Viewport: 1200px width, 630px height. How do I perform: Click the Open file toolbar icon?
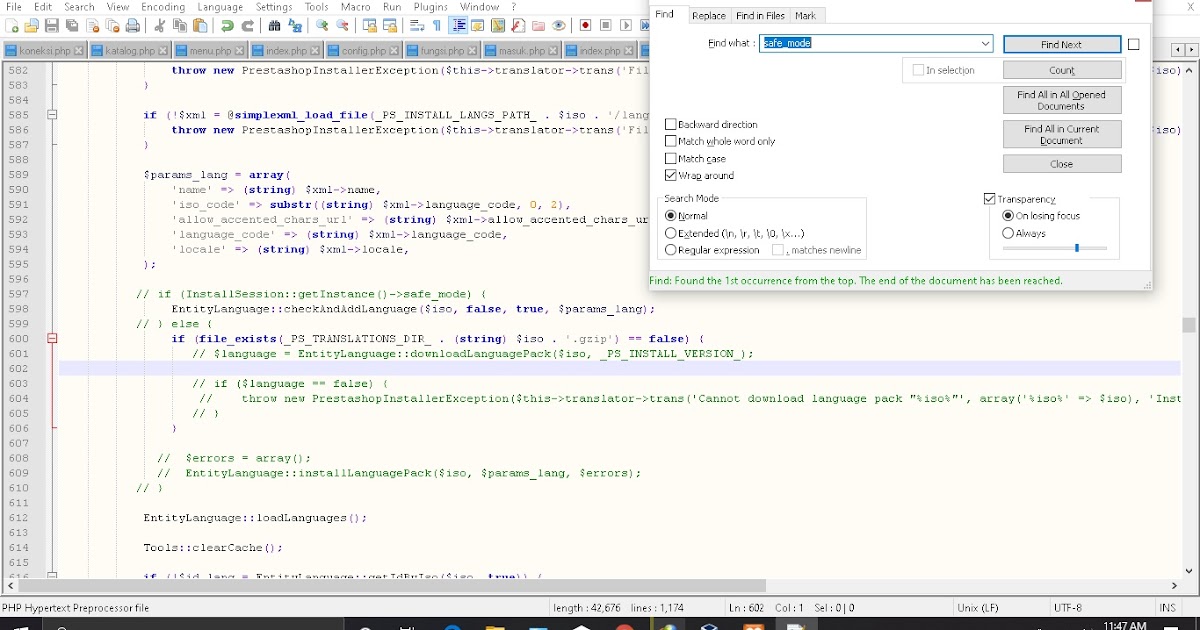pos(31,25)
